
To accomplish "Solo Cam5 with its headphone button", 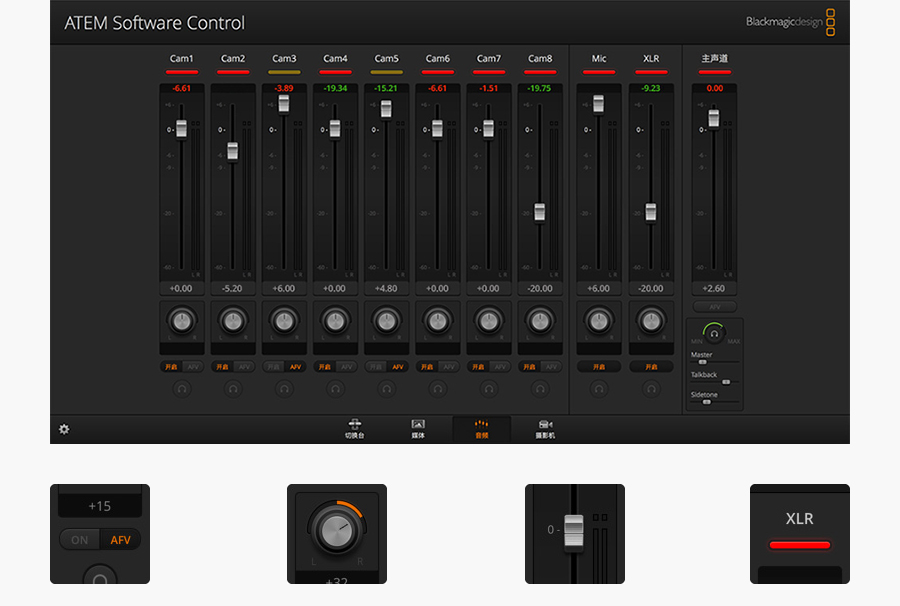I will [386, 389].
